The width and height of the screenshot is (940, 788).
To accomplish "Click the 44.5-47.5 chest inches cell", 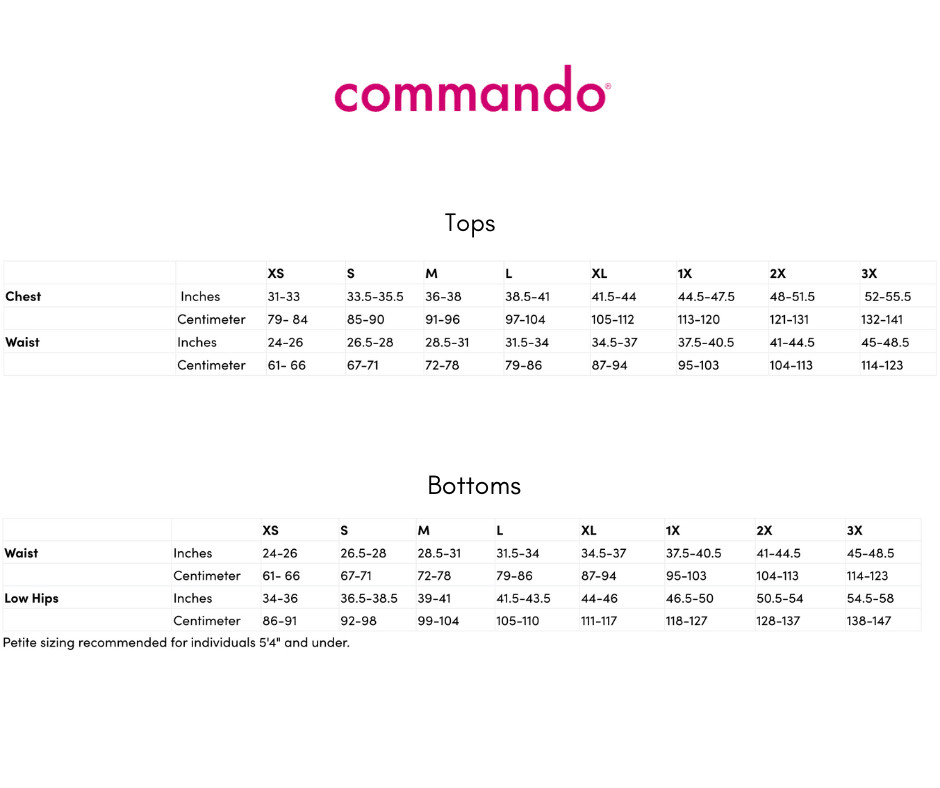I will point(706,296).
